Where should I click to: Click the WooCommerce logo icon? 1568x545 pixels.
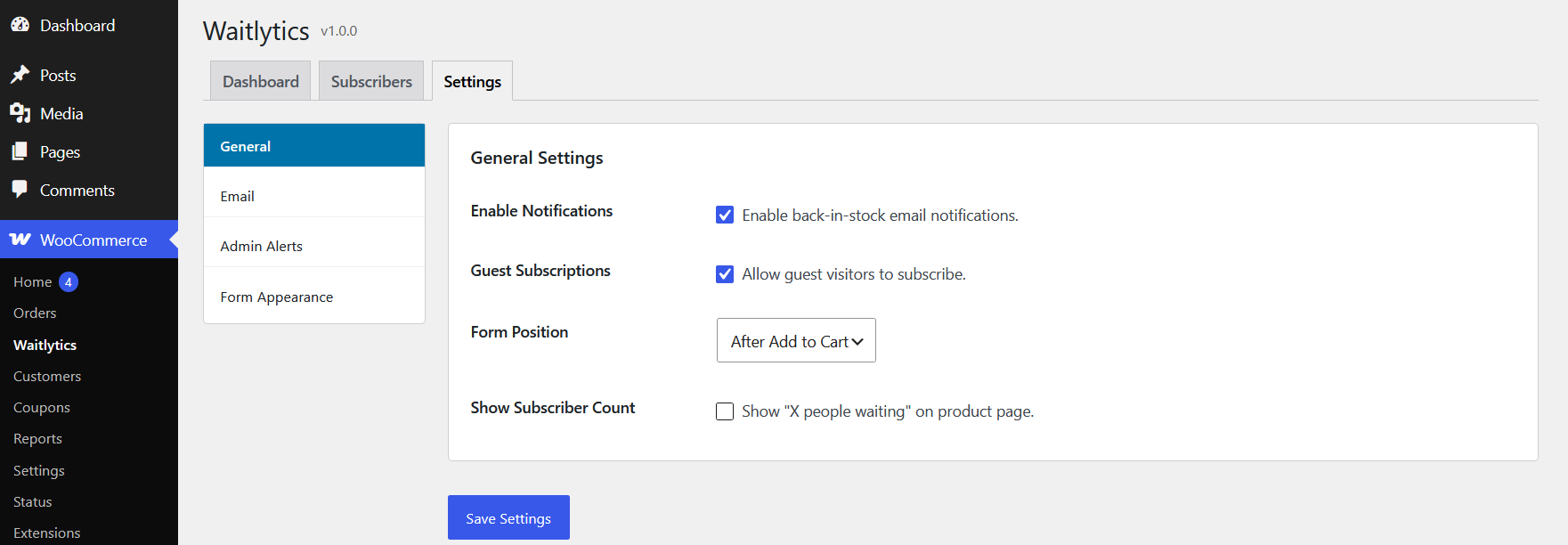point(20,240)
